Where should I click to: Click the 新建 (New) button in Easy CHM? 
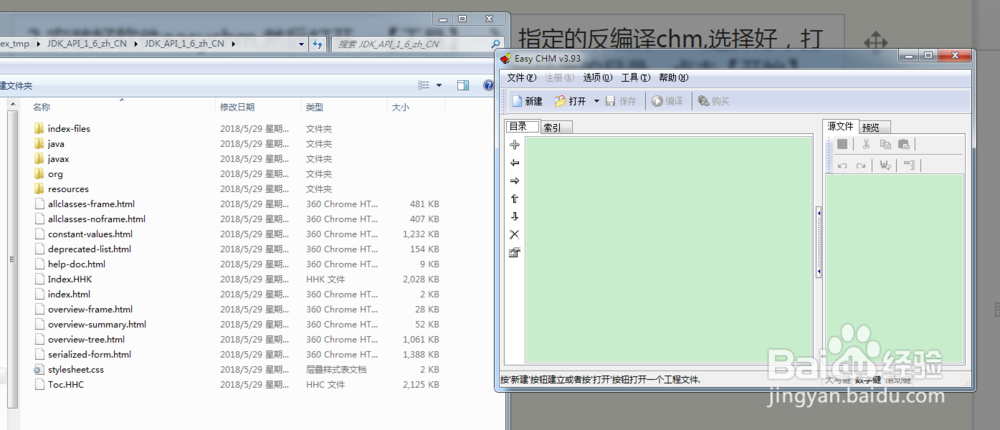(527, 101)
